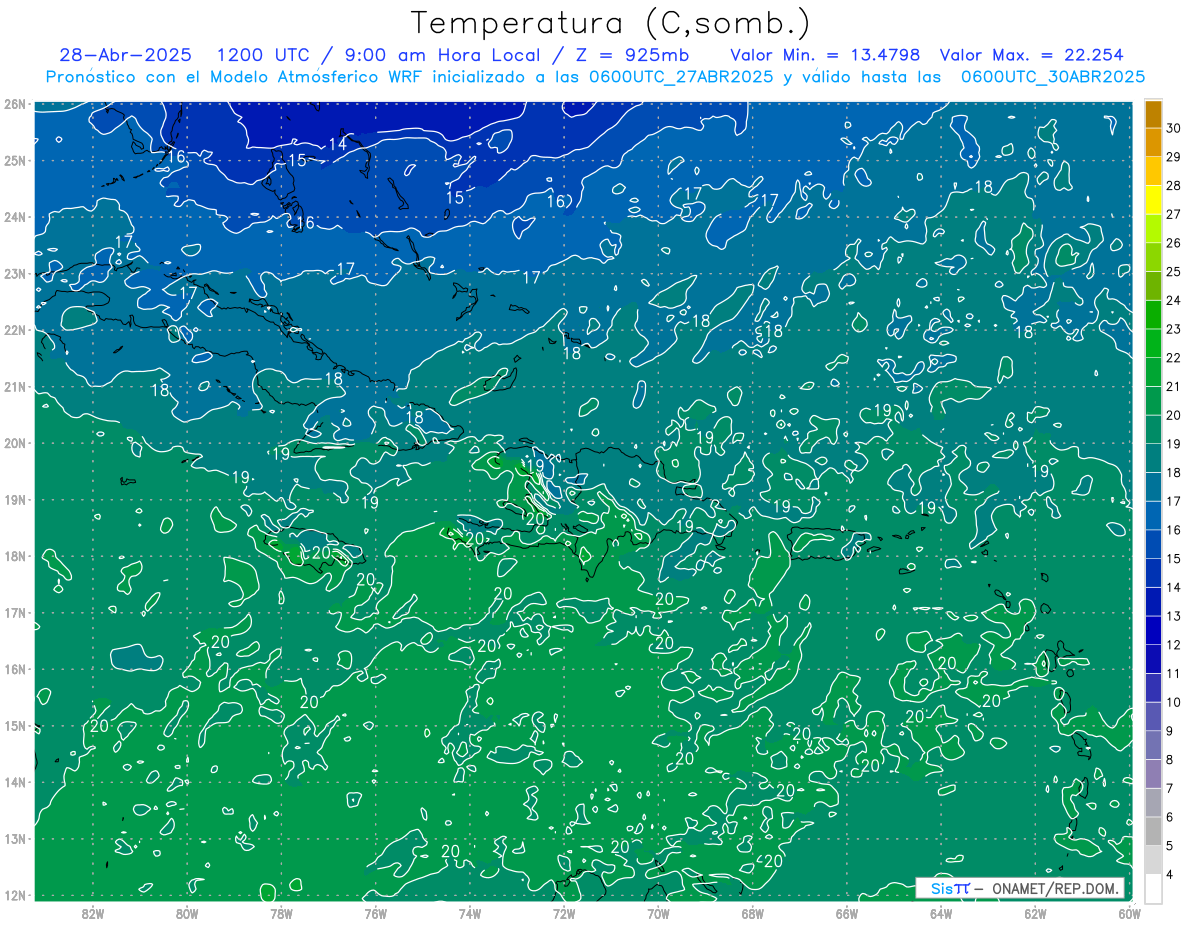Click the color scale value "23"
This screenshot has height=927, width=1200.
point(1174,329)
